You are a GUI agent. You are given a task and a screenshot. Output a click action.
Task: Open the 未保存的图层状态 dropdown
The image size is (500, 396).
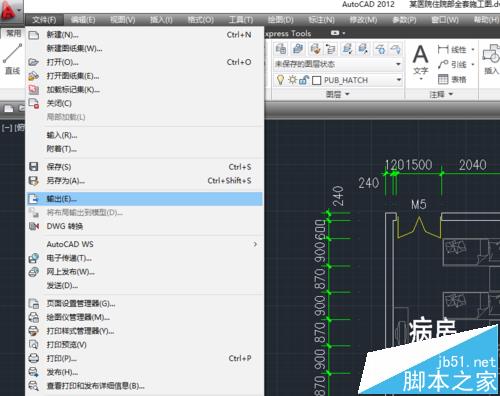tap(338, 64)
